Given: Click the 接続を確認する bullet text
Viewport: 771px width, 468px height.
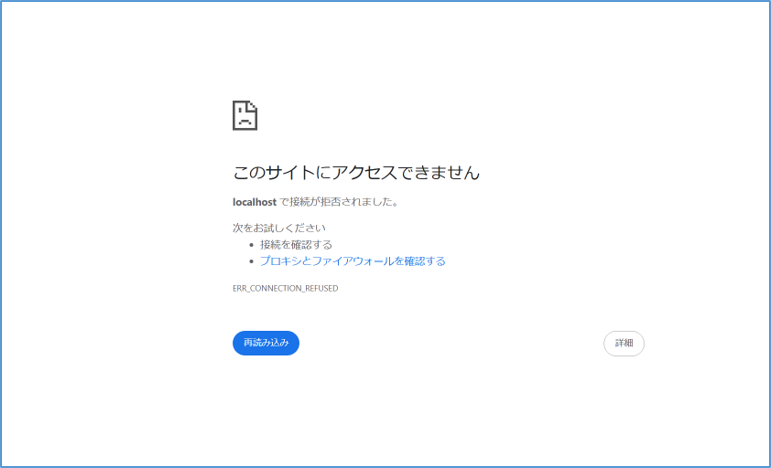Looking at the screenshot, I should [x=296, y=244].
